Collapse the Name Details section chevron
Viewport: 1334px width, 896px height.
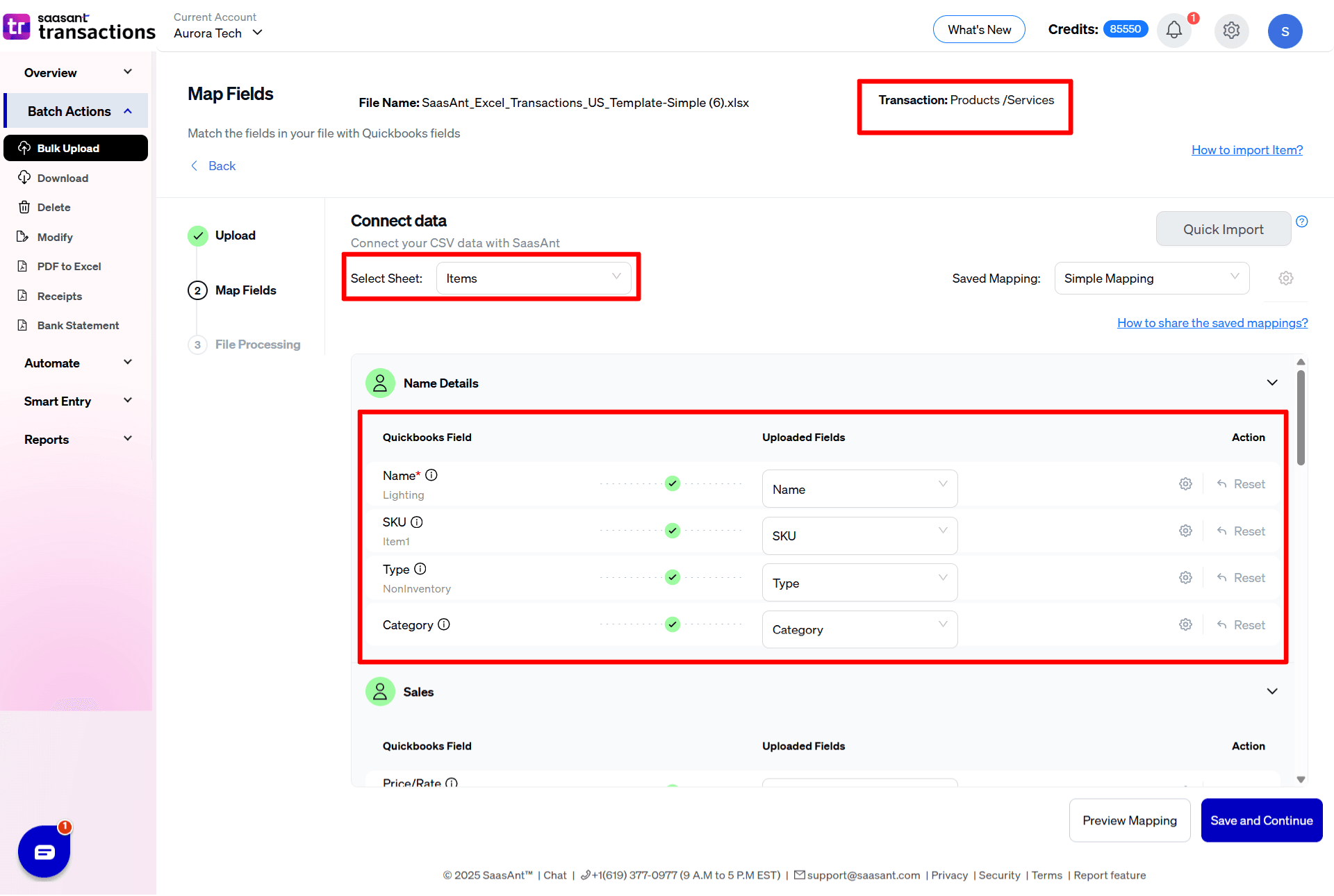pyautogui.click(x=1272, y=383)
